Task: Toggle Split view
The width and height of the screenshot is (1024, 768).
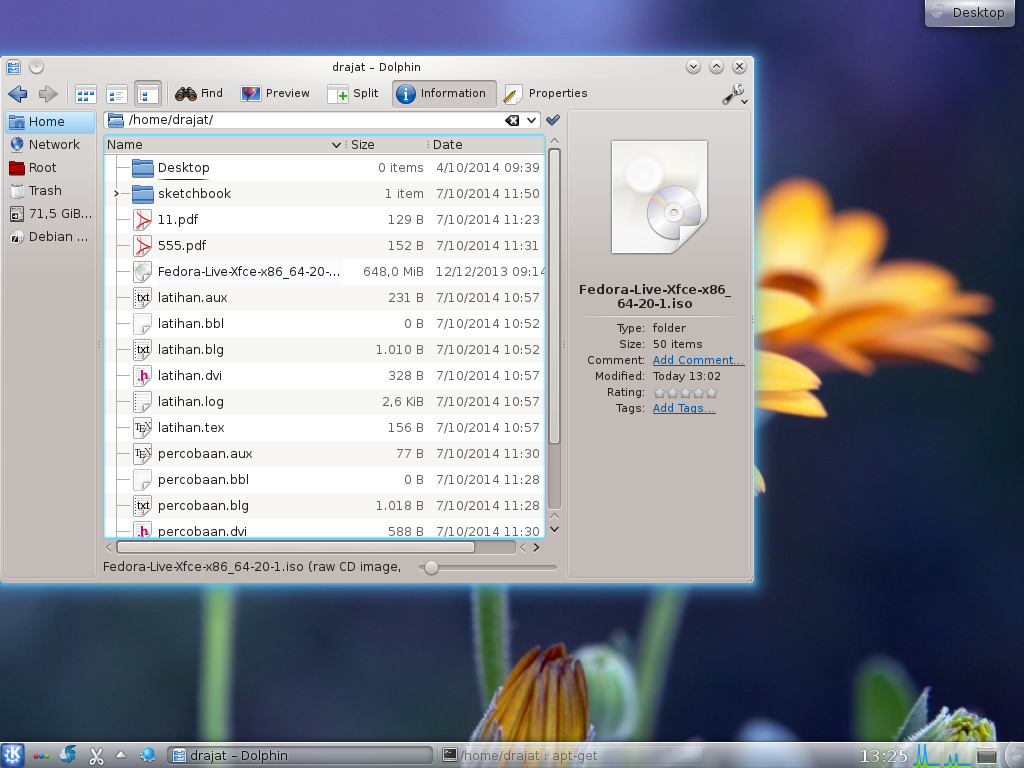Action: point(352,94)
